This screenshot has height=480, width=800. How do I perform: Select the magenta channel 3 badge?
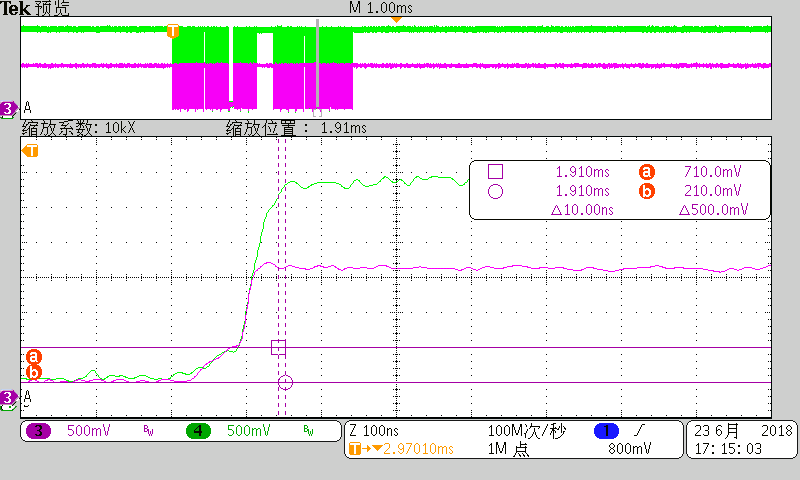click(38, 431)
